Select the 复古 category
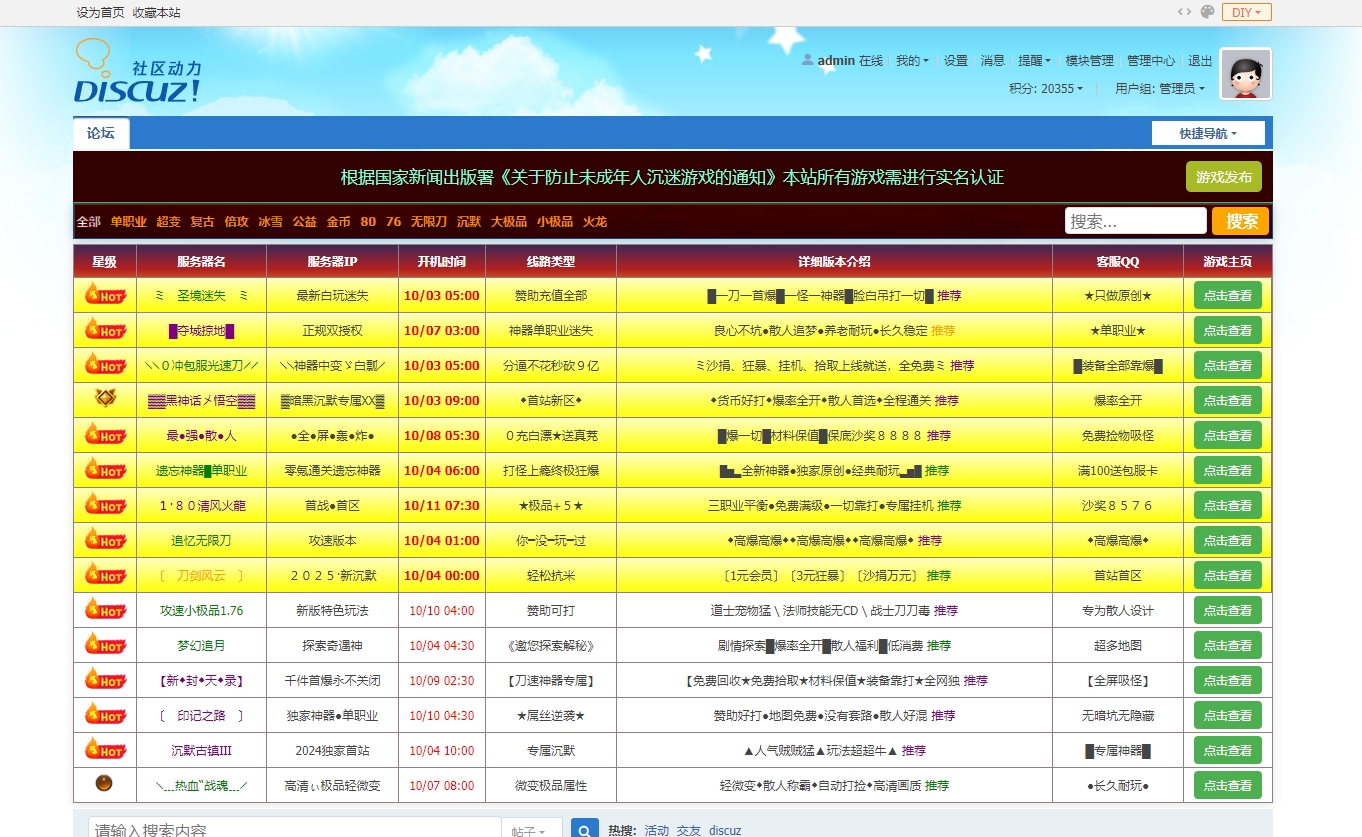The height and width of the screenshot is (837, 1362). (x=202, y=221)
